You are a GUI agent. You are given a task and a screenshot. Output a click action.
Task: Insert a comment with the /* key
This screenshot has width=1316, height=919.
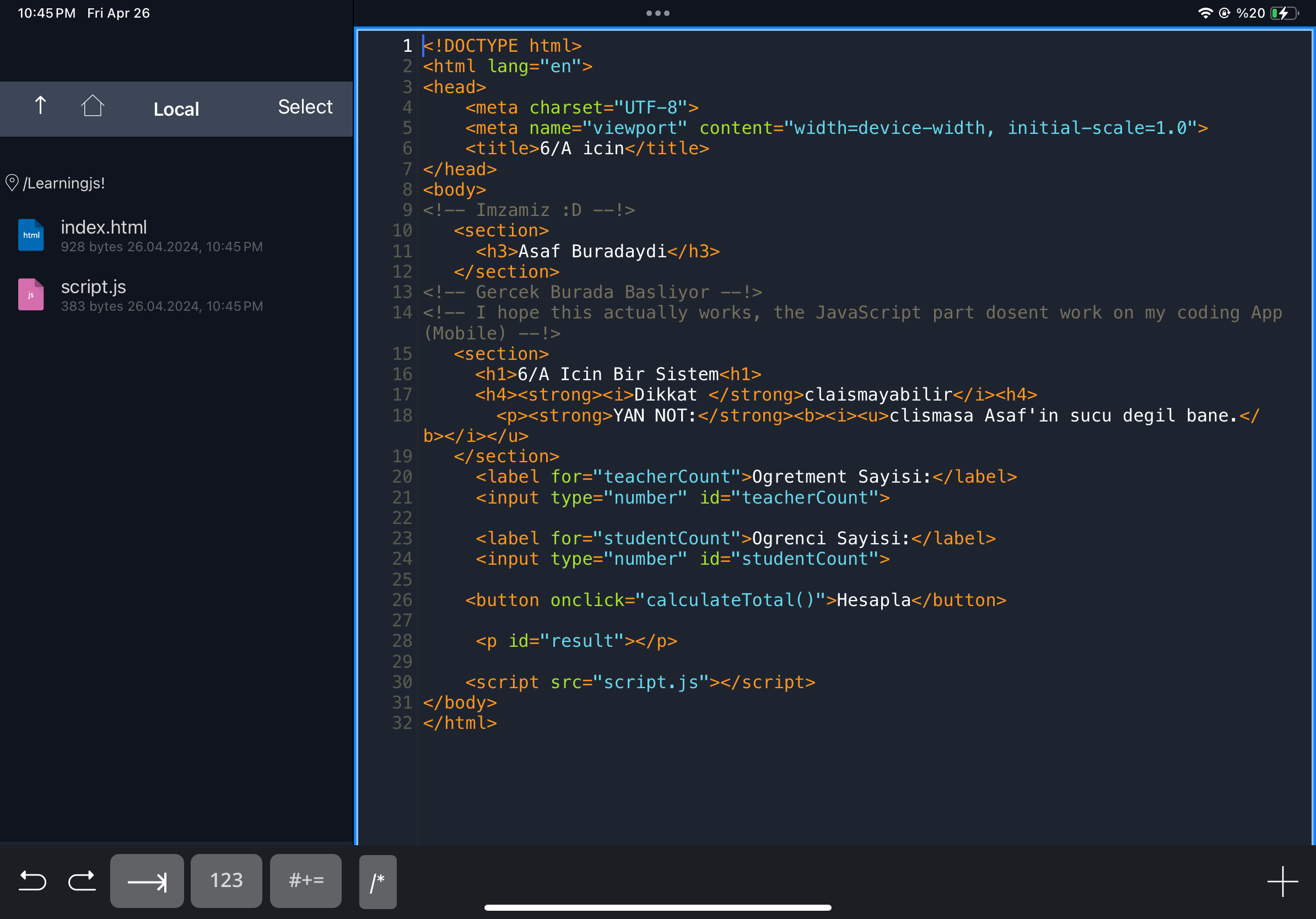pos(377,882)
